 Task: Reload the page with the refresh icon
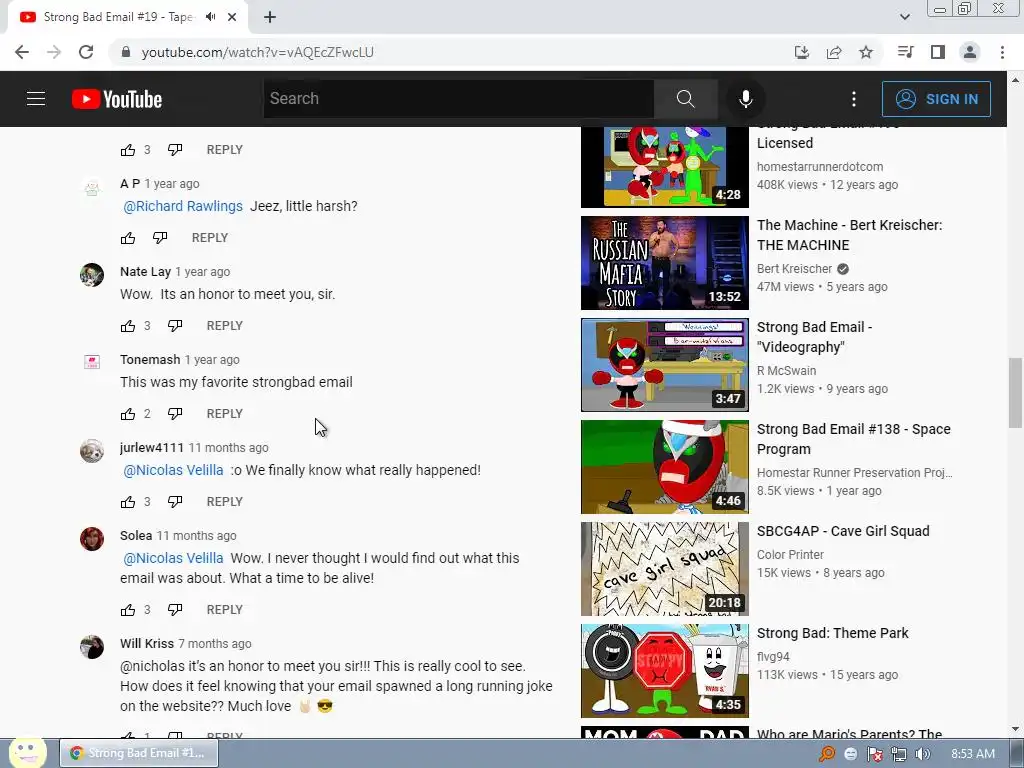(86, 52)
